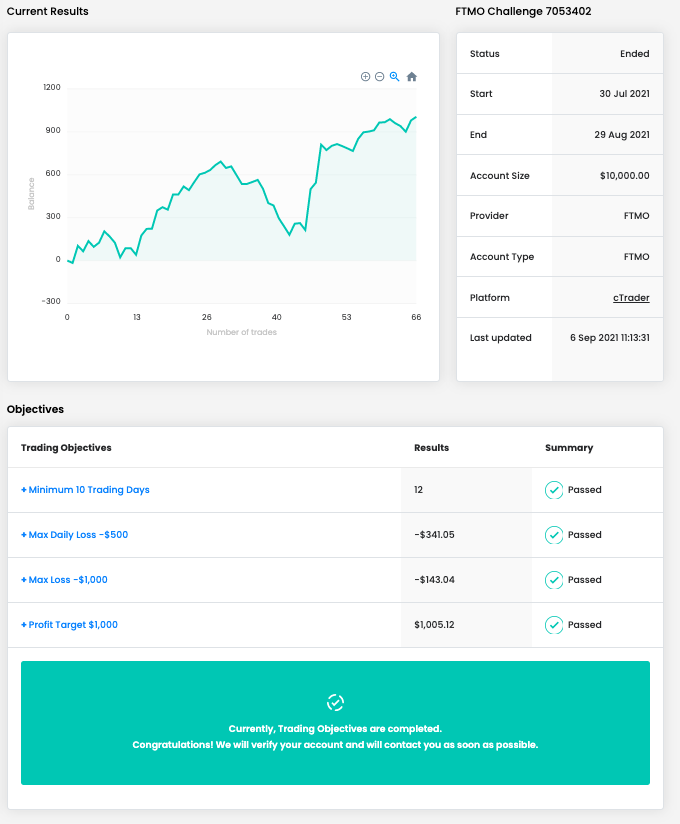Open the cTrader platform link
The height and width of the screenshot is (824, 680).
tap(631, 298)
